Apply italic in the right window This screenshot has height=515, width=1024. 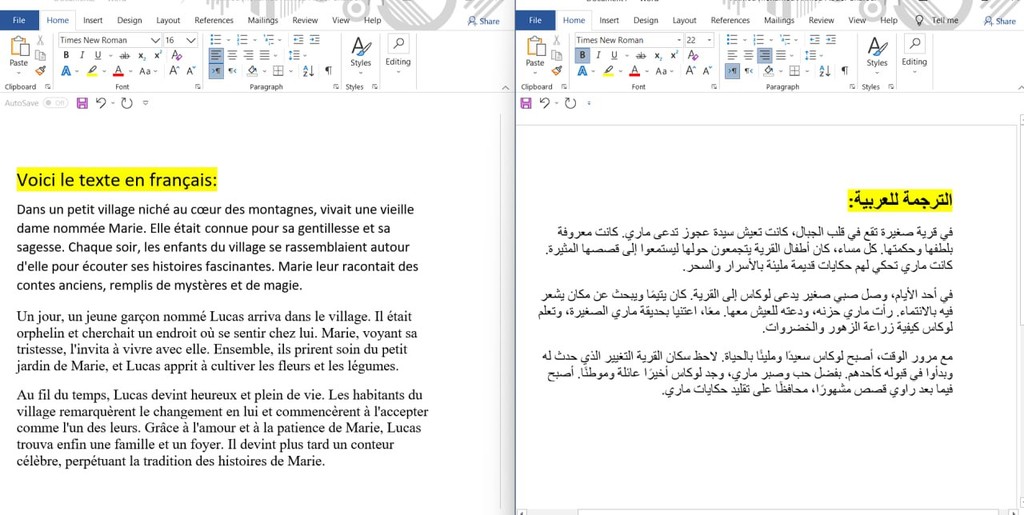click(598, 55)
